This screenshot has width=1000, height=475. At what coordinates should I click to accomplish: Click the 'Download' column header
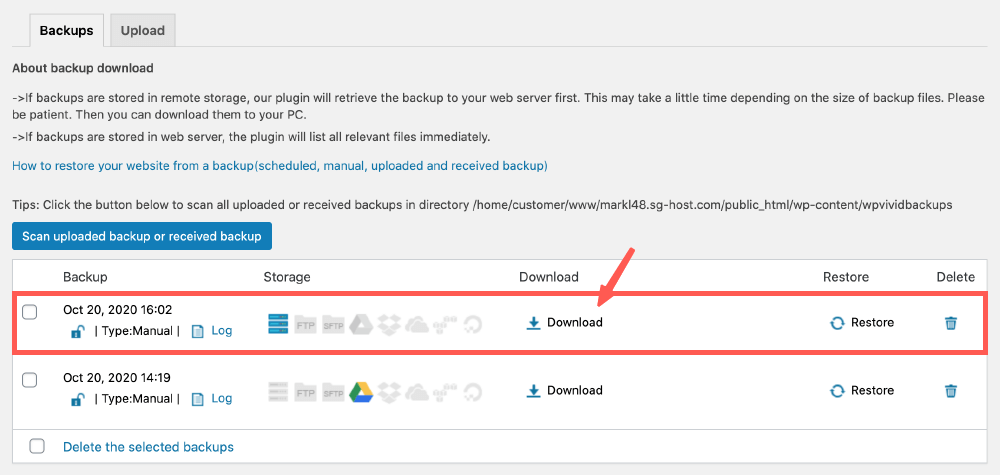[548, 277]
